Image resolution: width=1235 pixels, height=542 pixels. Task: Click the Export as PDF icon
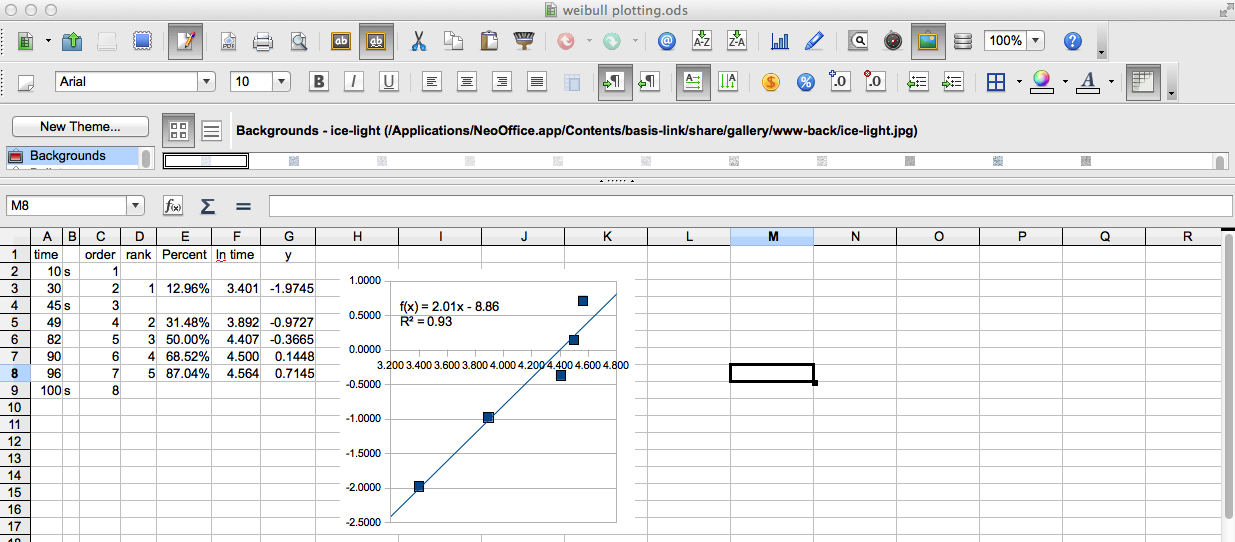point(228,42)
